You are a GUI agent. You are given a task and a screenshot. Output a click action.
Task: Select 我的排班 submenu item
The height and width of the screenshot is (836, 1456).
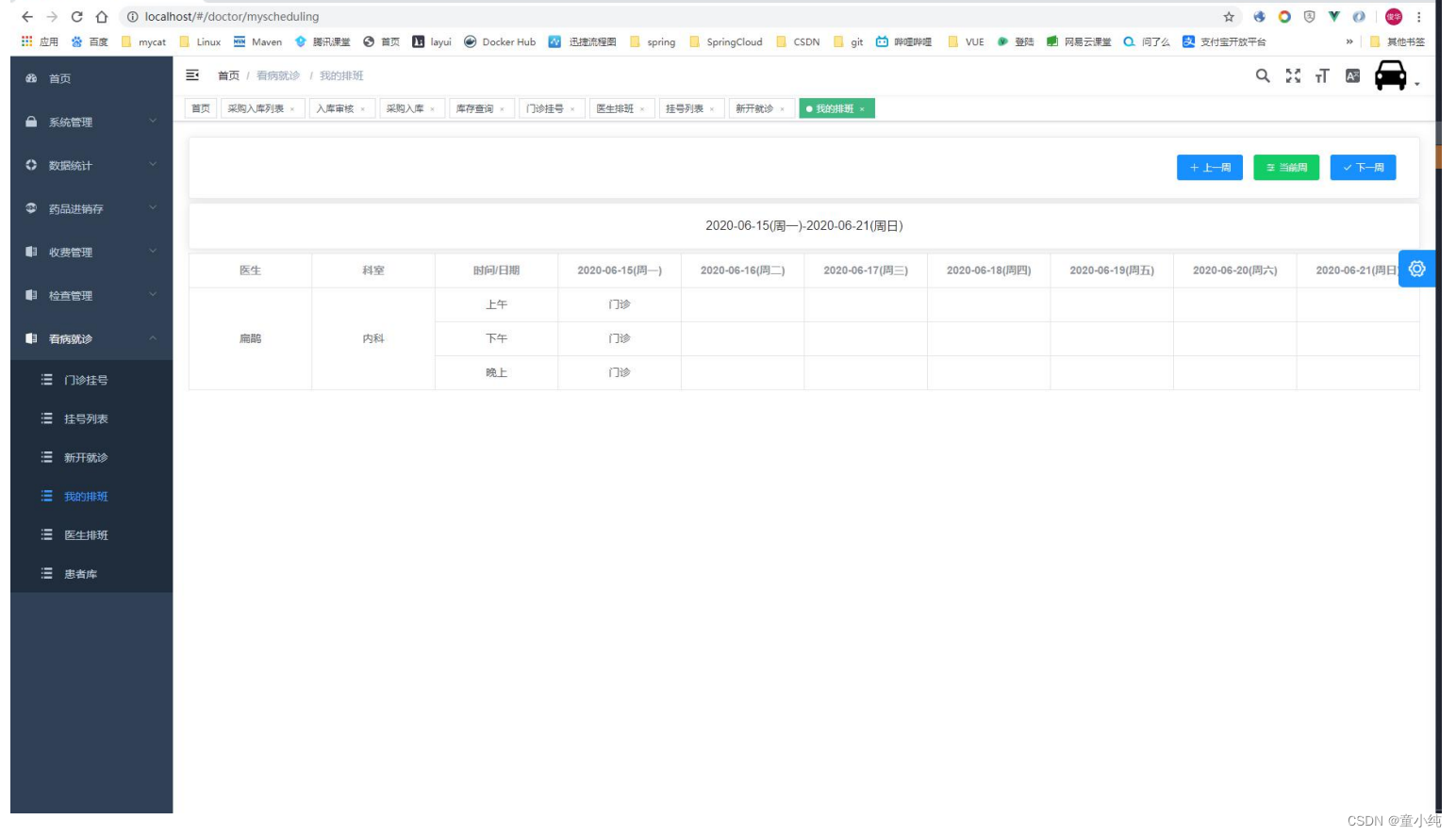coord(91,496)
